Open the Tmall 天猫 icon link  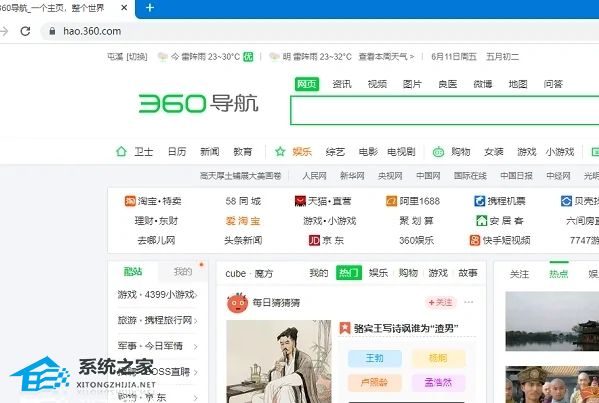[x=300, y=201]
